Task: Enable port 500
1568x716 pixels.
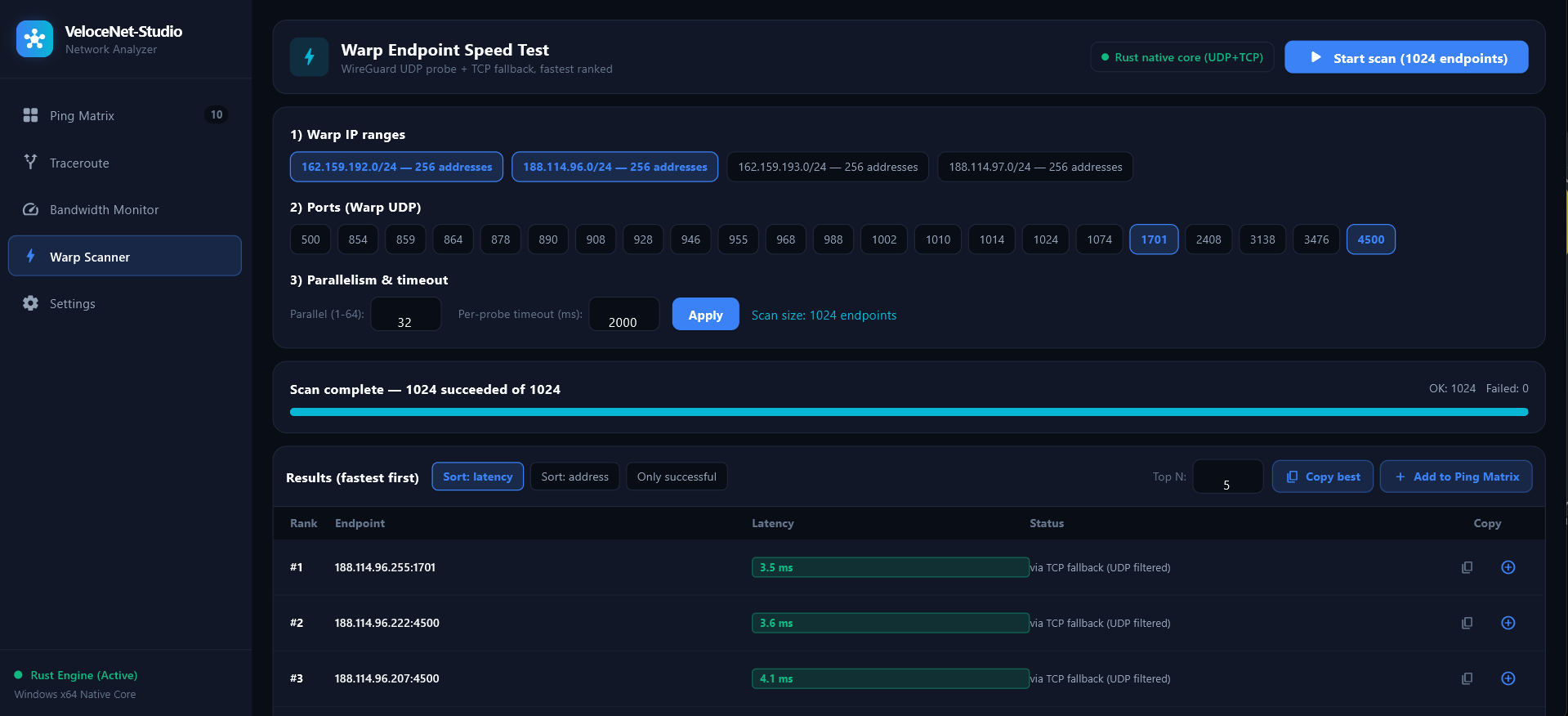Action: tap(310, 239)
